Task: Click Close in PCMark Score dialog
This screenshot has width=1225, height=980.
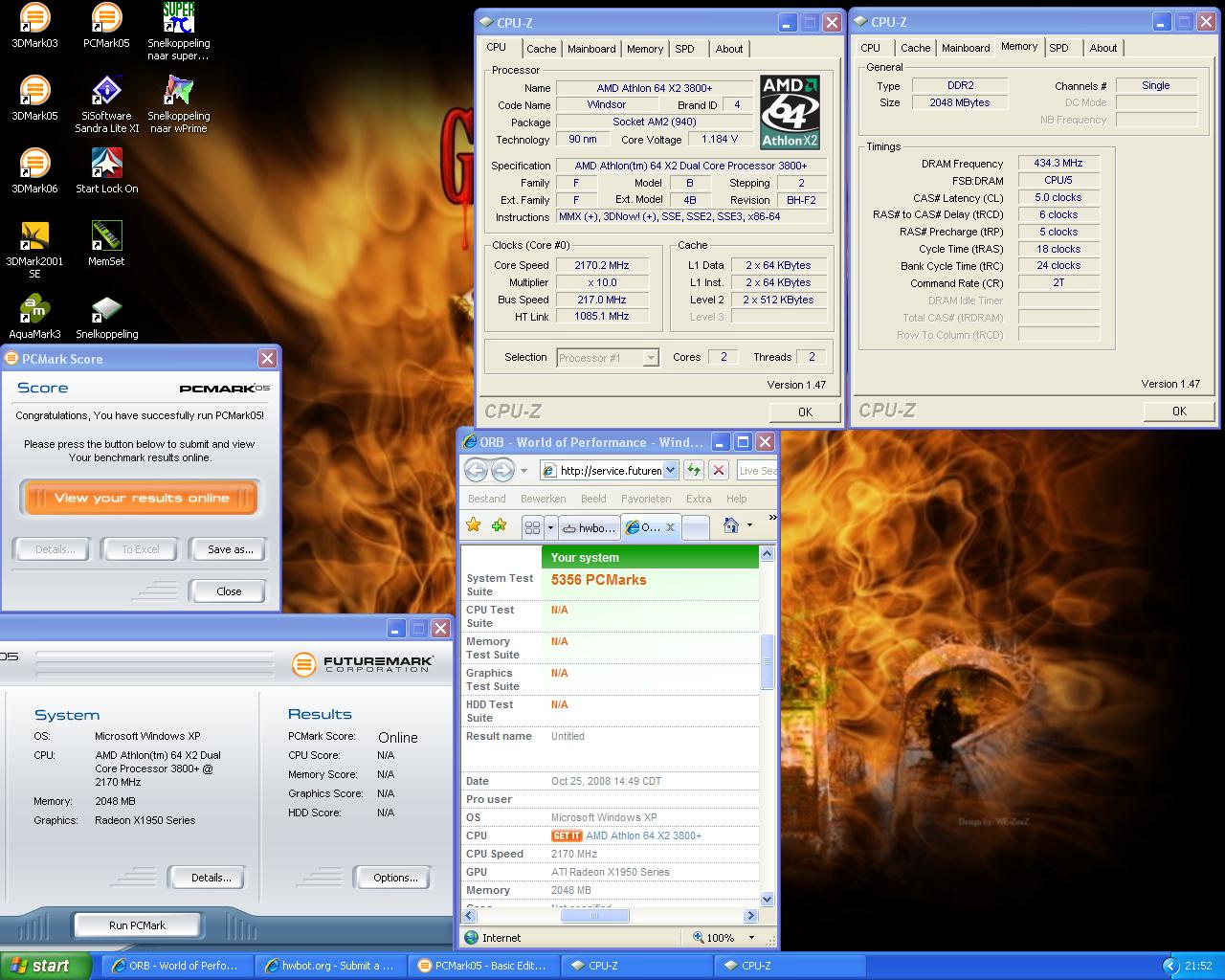Action: pos(229,591)
